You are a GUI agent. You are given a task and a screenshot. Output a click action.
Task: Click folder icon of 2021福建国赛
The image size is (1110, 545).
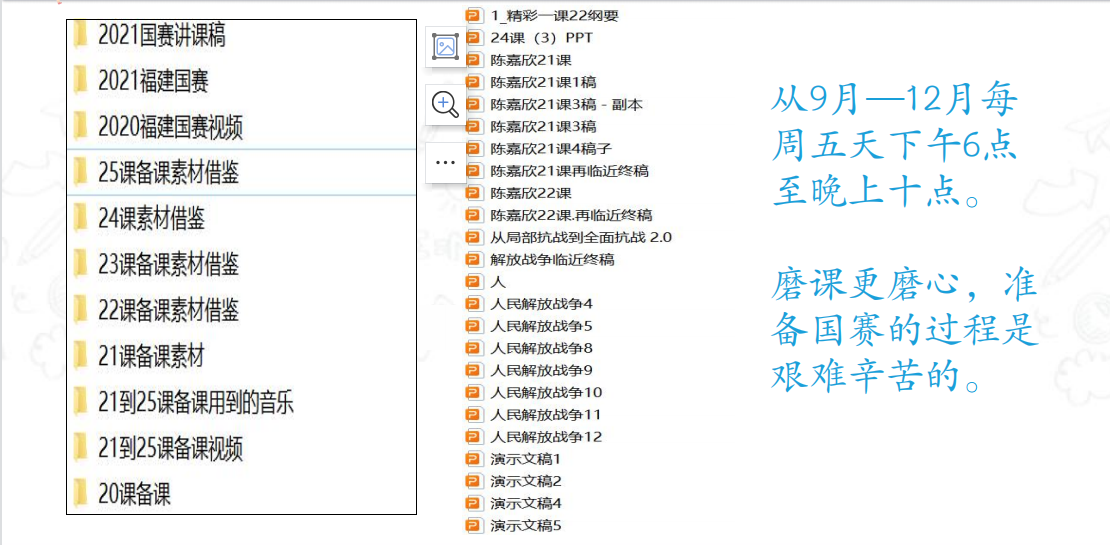[x=81, y=81]
